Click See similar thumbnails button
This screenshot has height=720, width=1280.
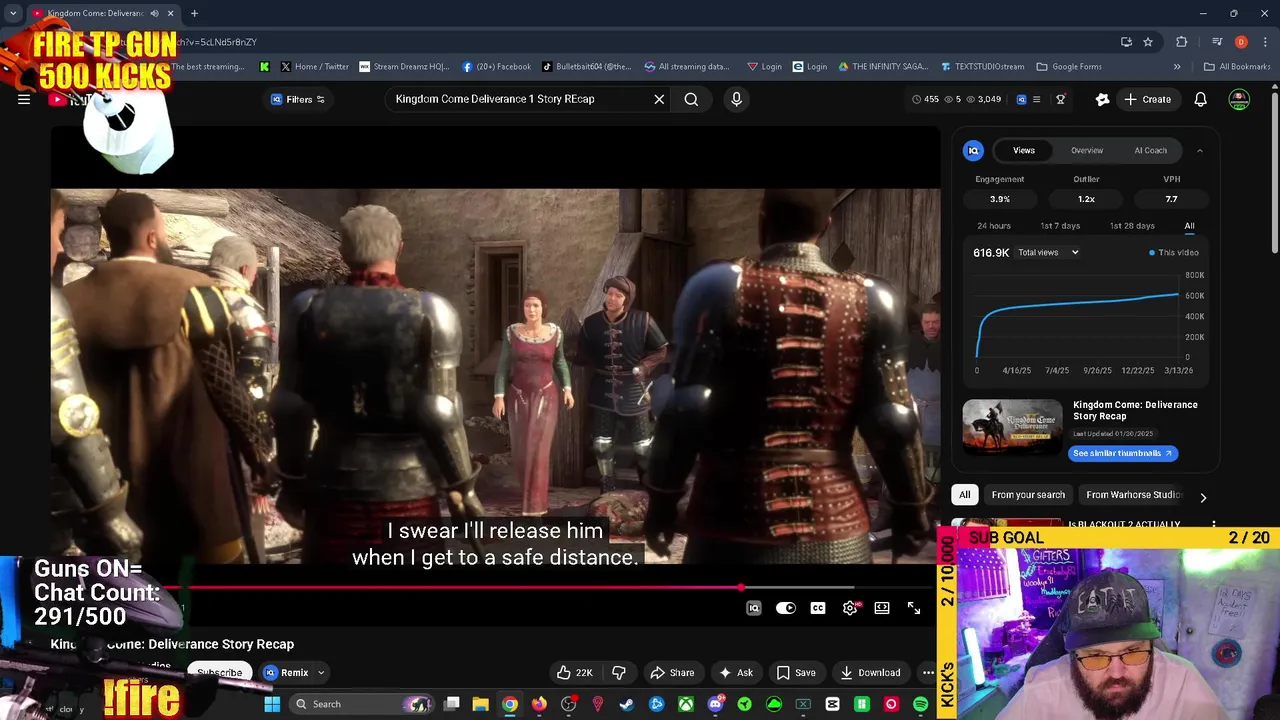pyautogui.click(x=1123, y=453)
